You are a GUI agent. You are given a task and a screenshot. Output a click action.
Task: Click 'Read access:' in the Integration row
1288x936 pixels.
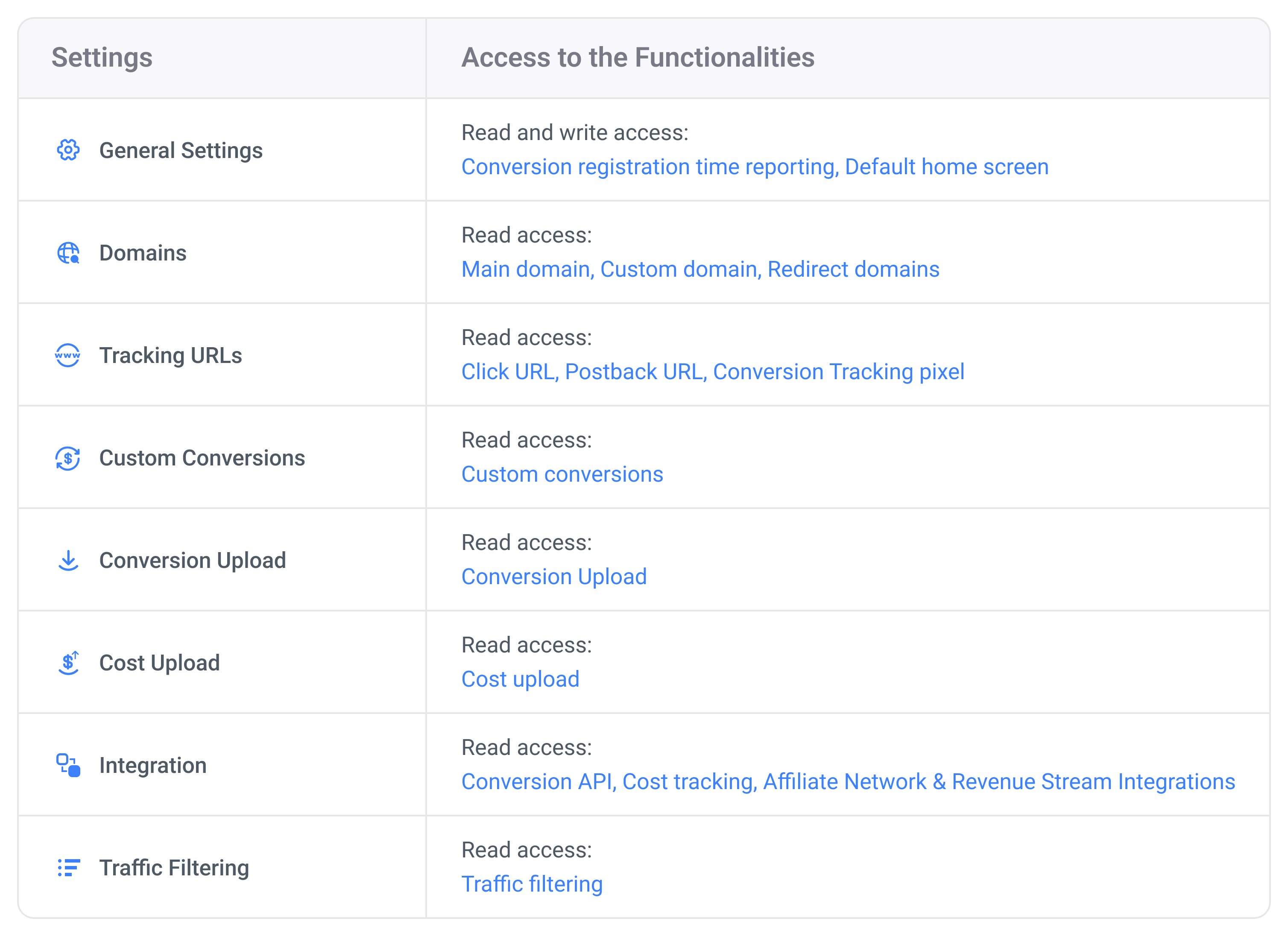526,748
